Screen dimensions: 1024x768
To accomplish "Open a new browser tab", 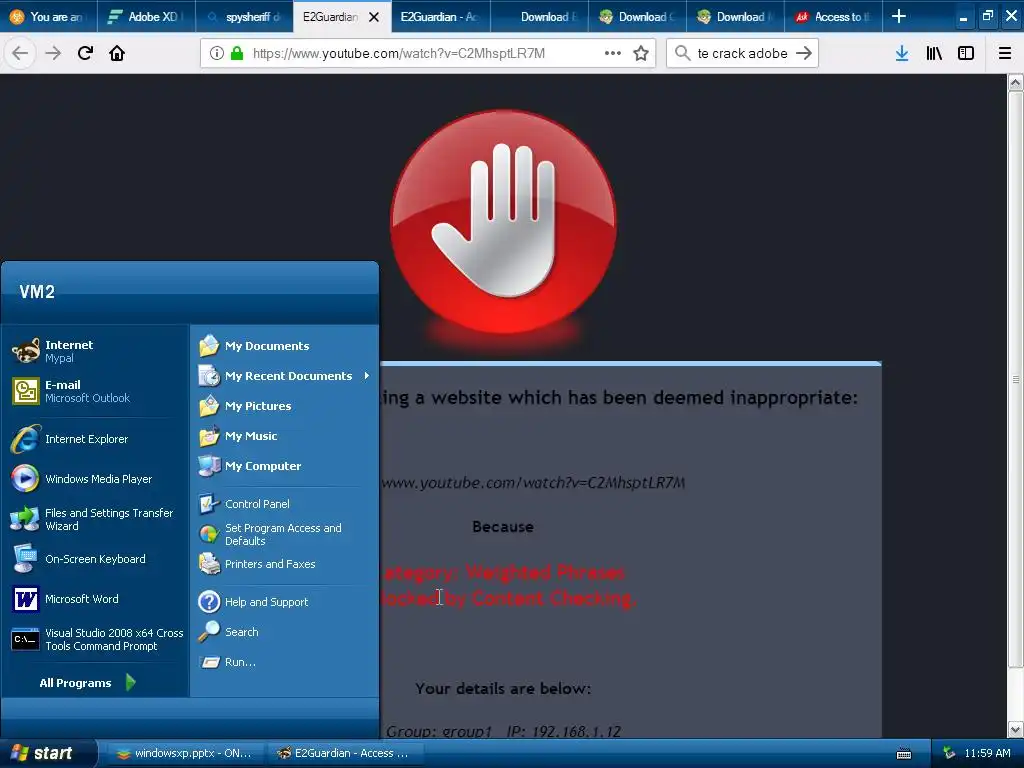I will (899, 16).
